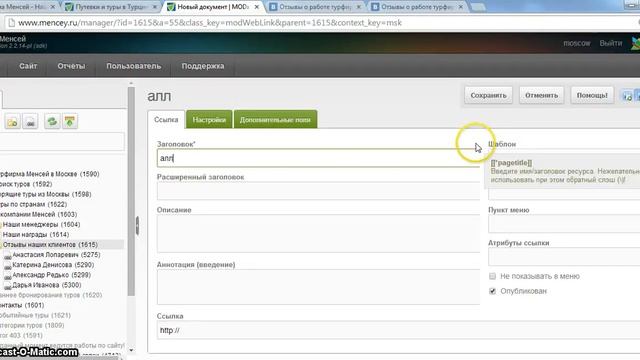Open the Поддержка menu
640x360 pixels.
point(203,66)
